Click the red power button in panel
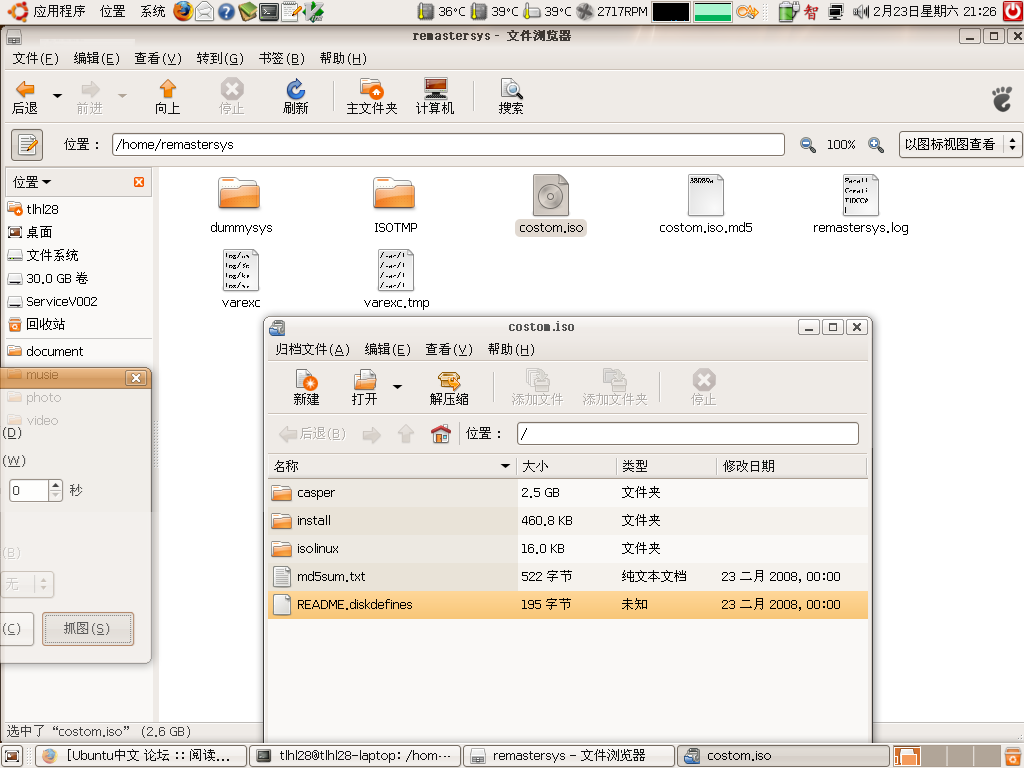This screenshot has width=1024, height=768. tap(1013, 11)
